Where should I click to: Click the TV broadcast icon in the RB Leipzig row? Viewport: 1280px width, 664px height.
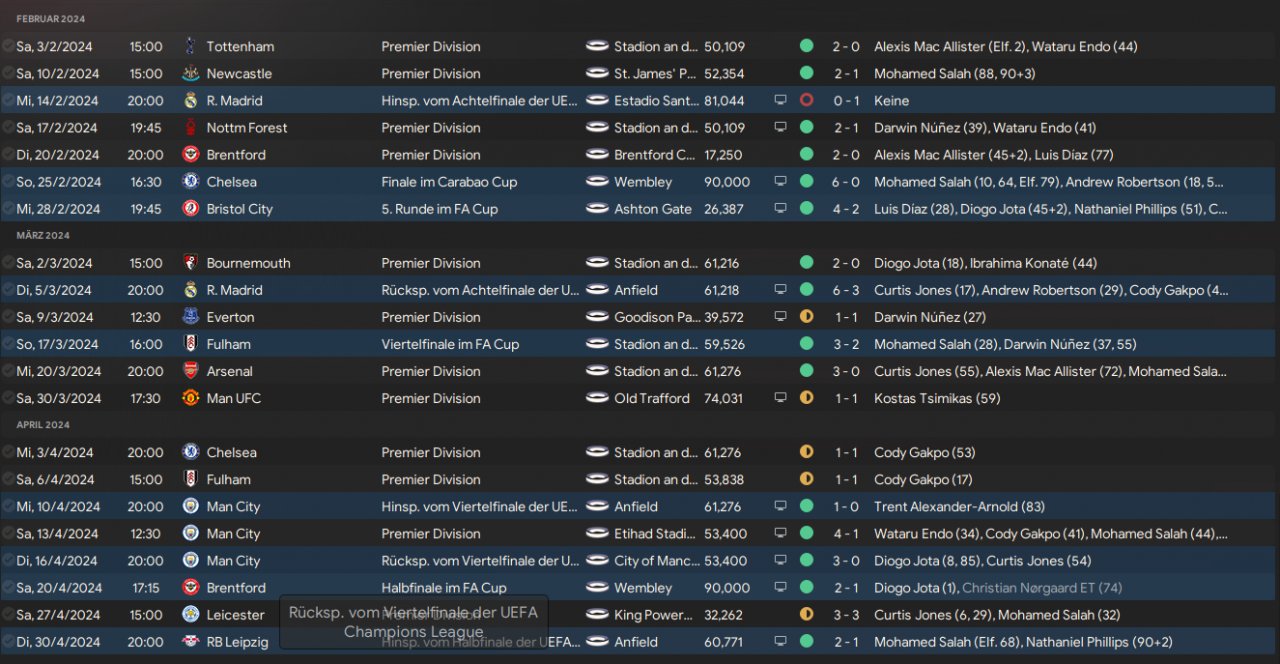pyautogui.click(x=780, y=642)
